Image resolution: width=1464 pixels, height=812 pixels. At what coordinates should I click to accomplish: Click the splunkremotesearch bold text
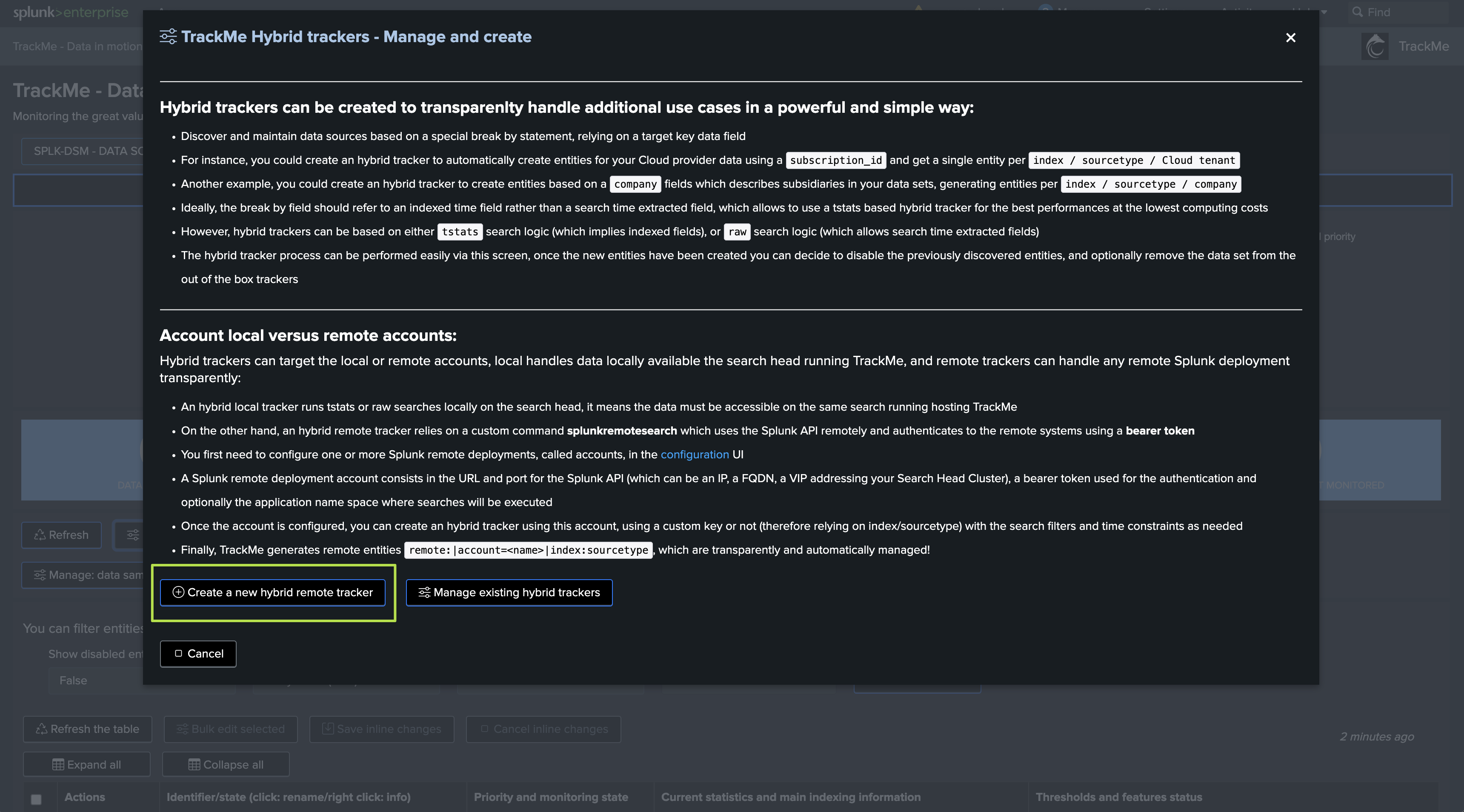click(622, 431)
